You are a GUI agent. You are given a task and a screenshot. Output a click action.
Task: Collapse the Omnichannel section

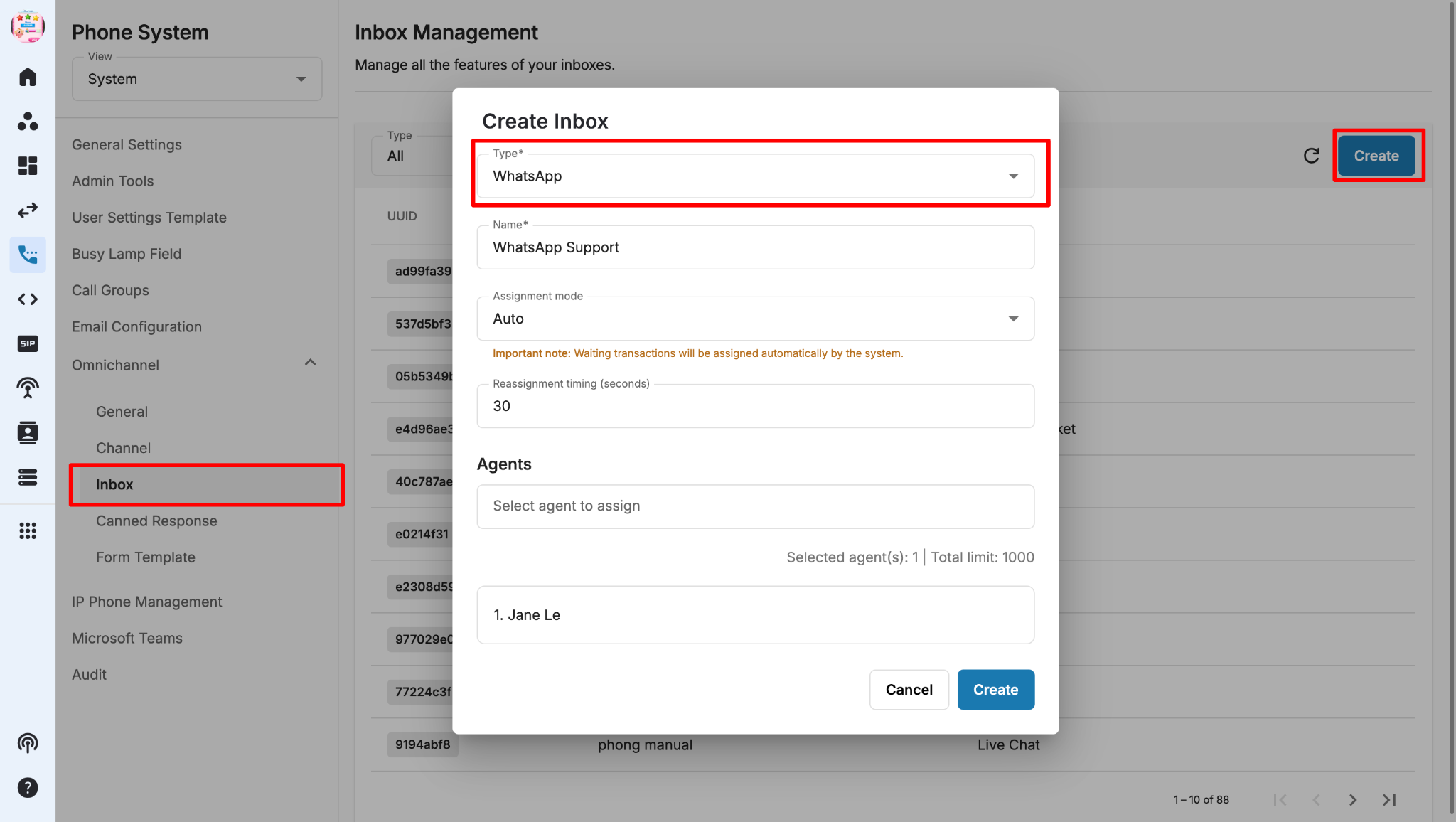click(310, 363)
